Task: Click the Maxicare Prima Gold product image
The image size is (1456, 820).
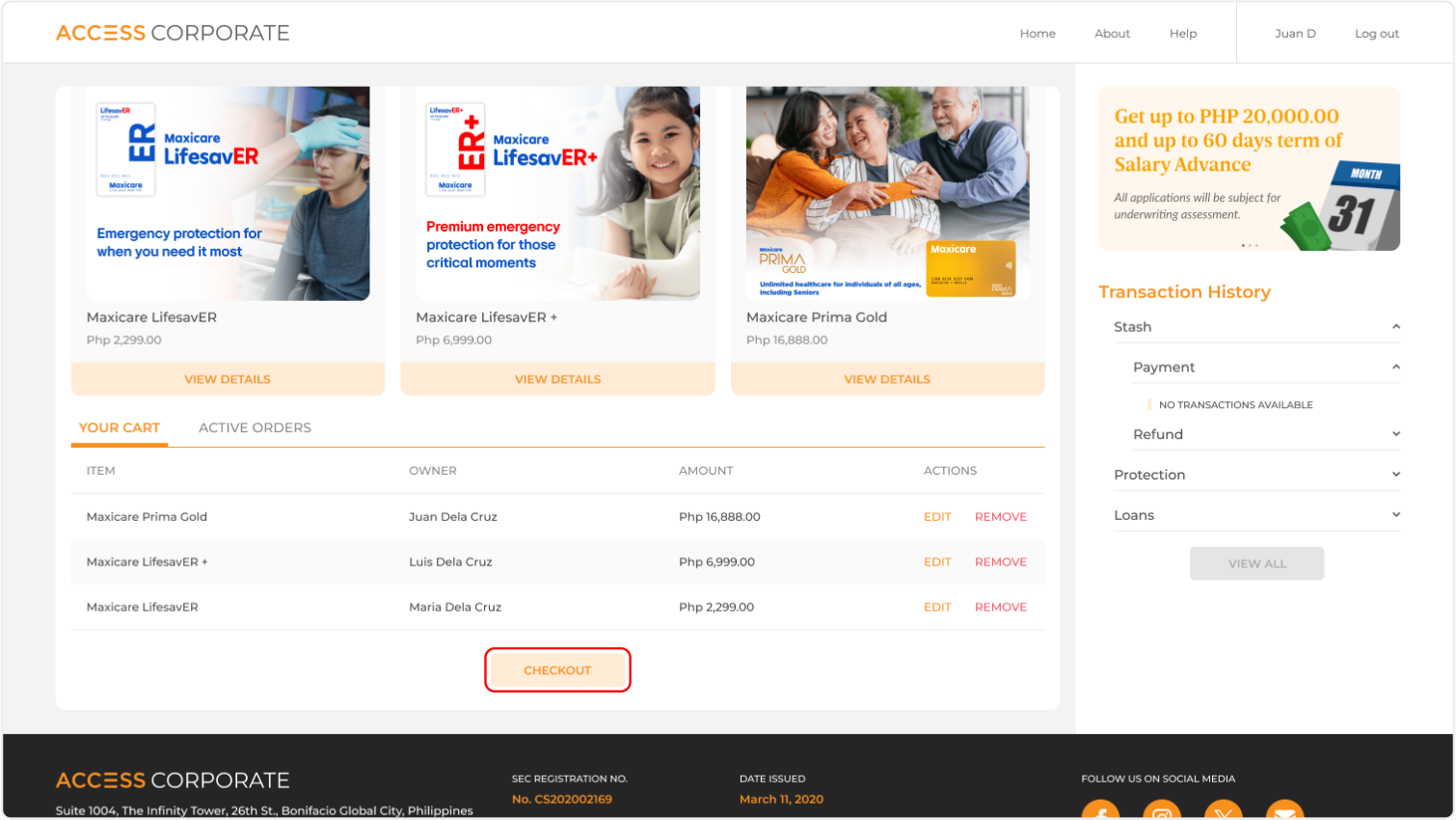Action: pyautogui.click(x=887, y=193)
